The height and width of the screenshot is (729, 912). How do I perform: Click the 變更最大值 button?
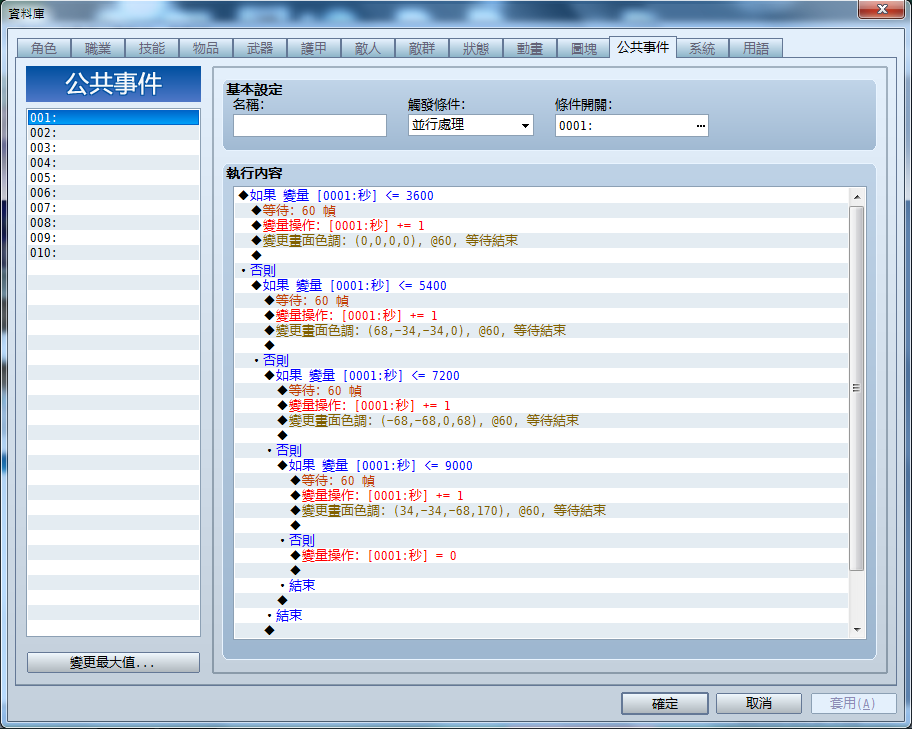(113, 662)
